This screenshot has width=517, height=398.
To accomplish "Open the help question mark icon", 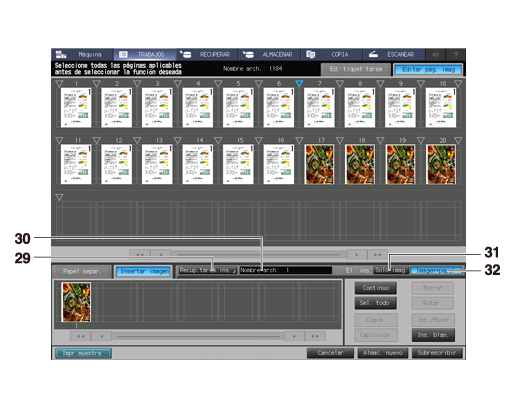I will (456, 54).
